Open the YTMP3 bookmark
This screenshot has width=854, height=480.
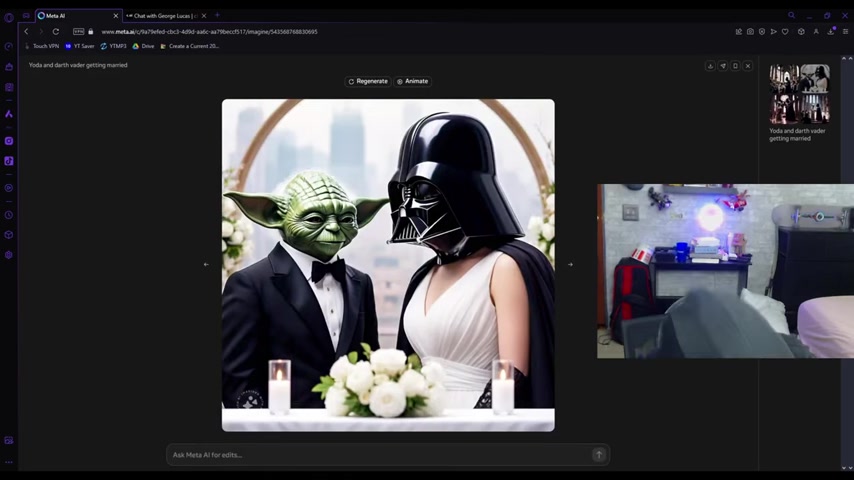113,46
